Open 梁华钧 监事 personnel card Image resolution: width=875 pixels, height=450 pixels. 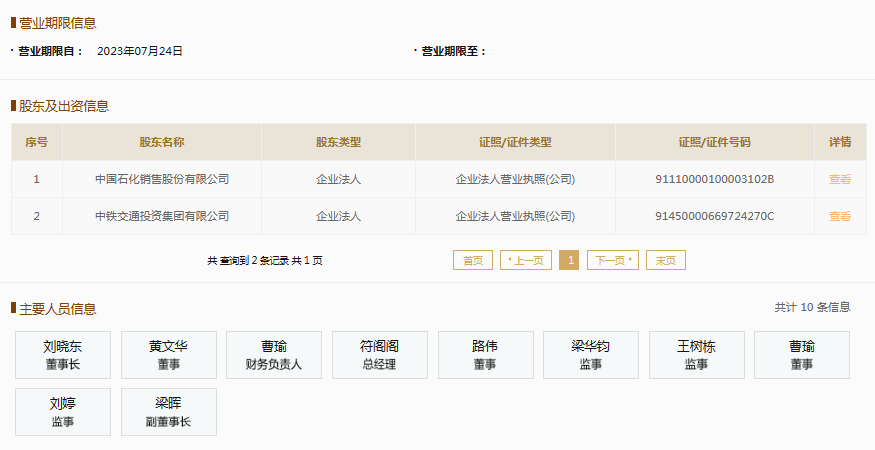click(591, 355)
